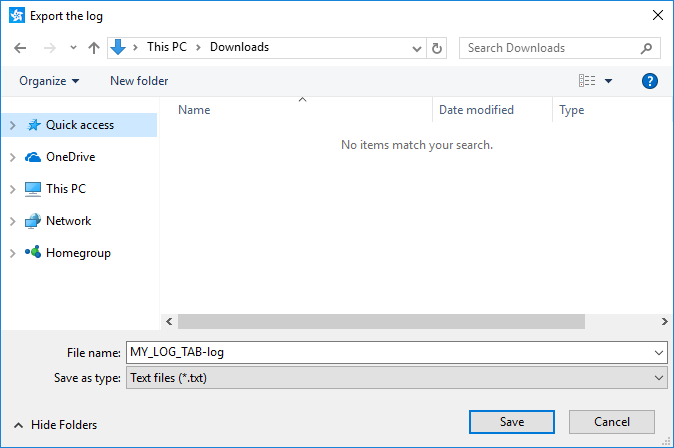Collapse the panel with Hide Folders

pos(56,425)
